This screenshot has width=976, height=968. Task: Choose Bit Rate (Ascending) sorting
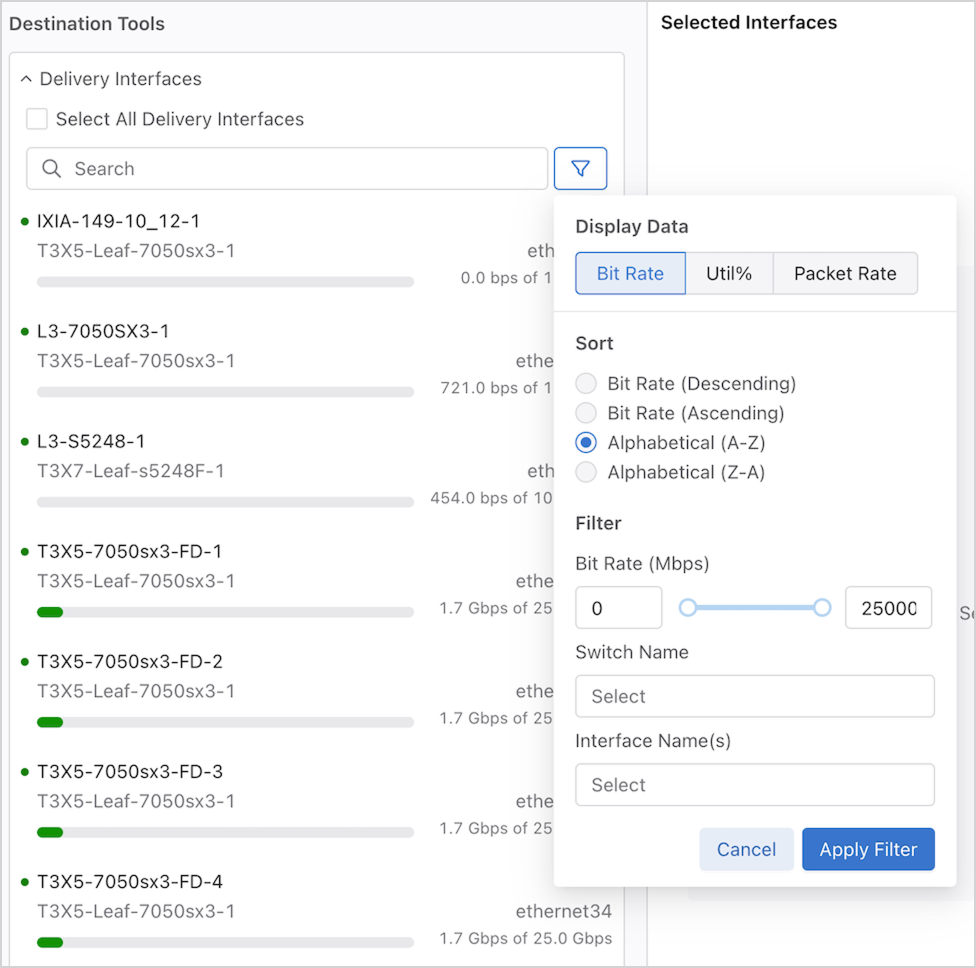587,413
